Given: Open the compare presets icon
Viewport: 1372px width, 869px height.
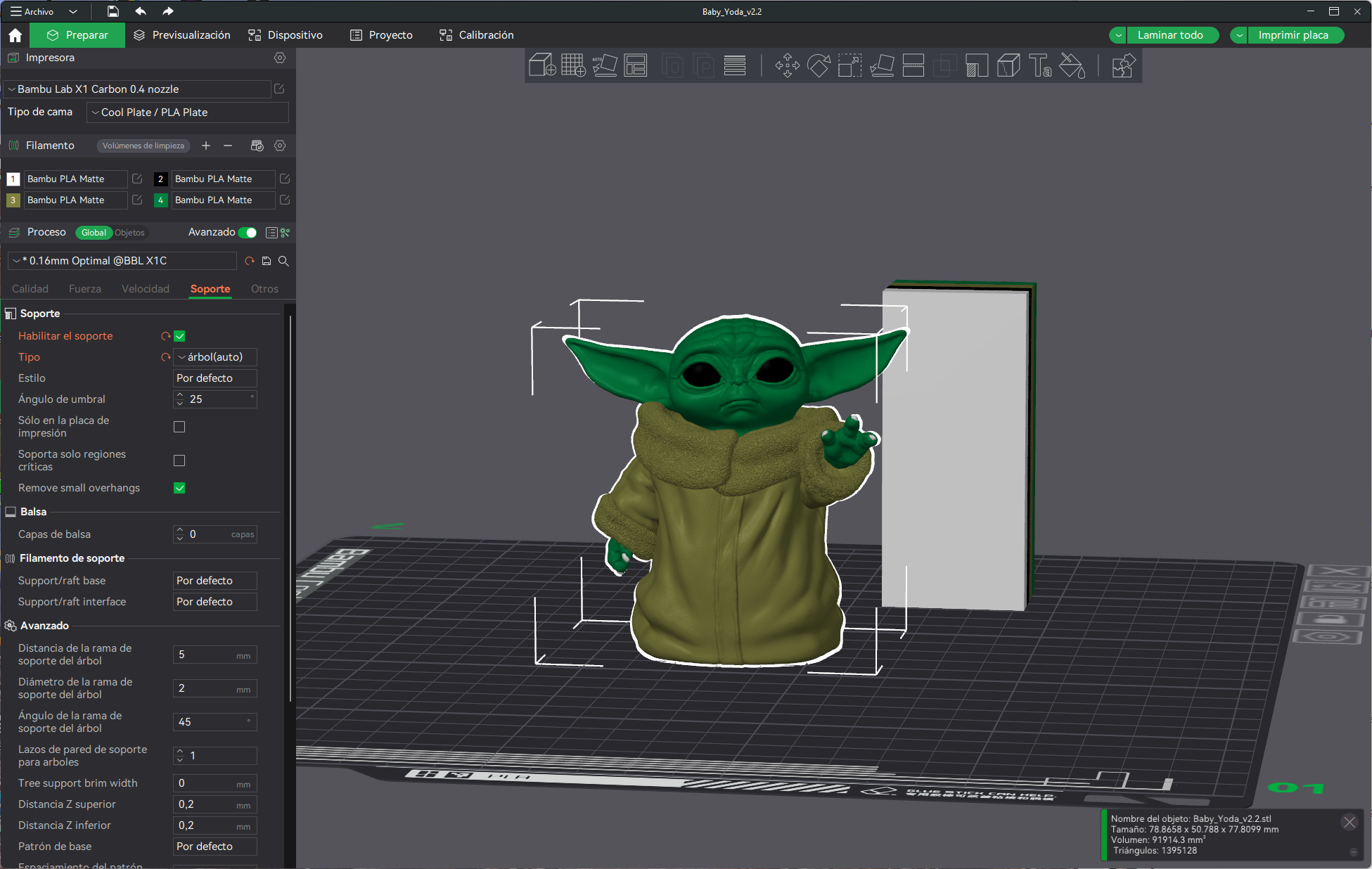Looking at the screenshot, I should 285,232.
